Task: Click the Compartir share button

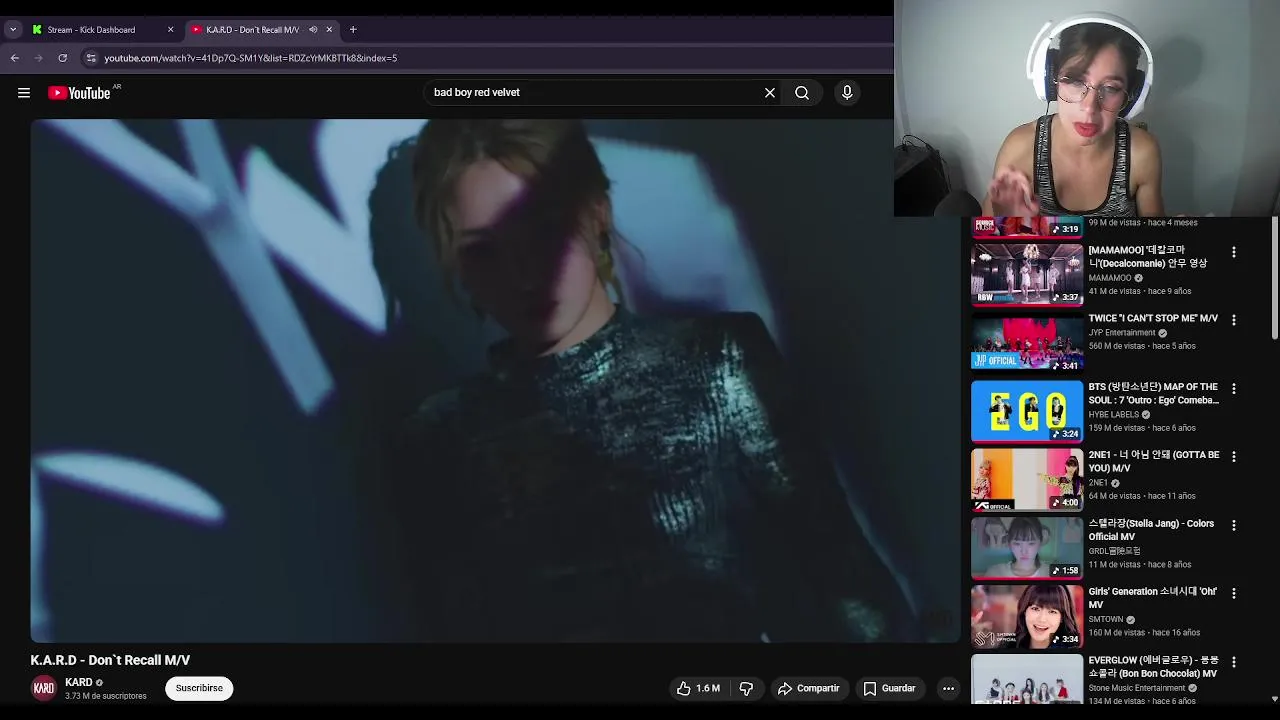Action: click(x=808, y=688)
